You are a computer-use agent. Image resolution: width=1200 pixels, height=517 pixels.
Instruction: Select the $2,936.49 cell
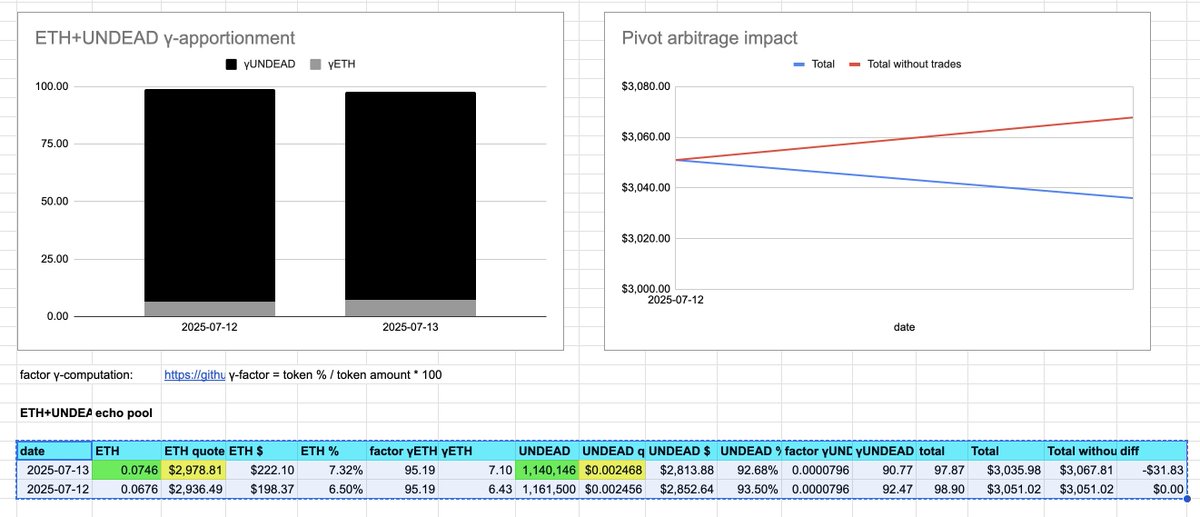[x=194, y=489]
